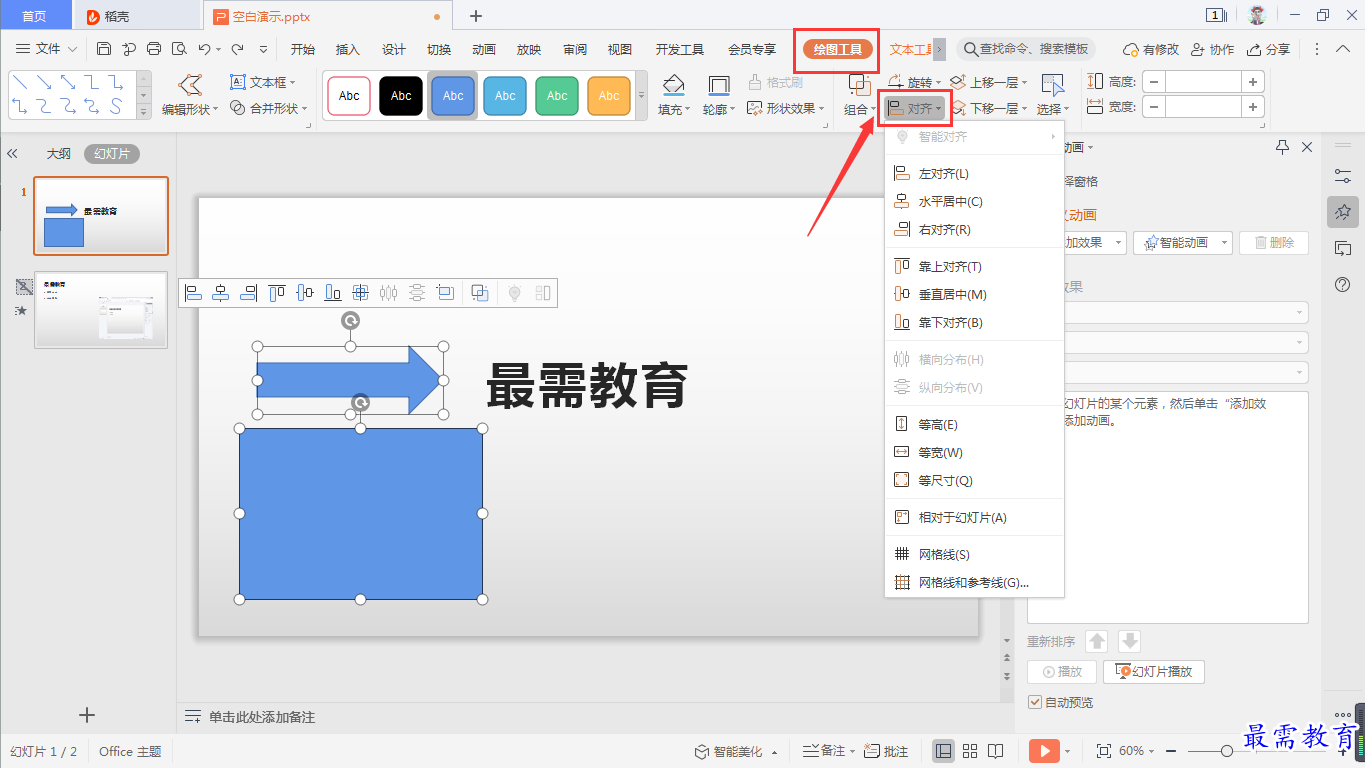
Task: Click align left icon in floating toolbar
Action: 194,293
